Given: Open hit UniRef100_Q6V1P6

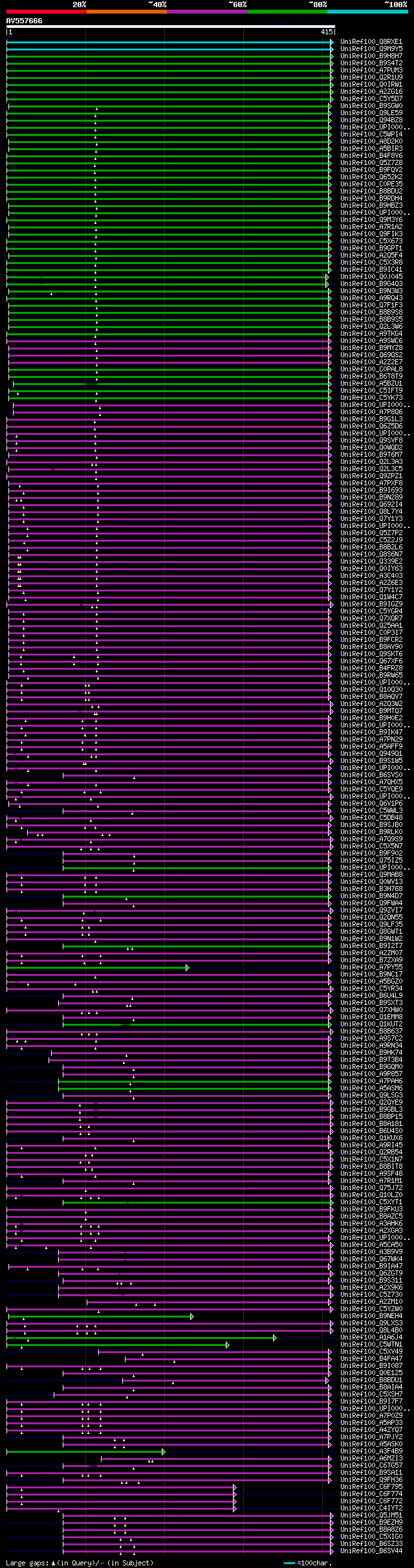Looking at the screenshot, I should pos(371,803).
